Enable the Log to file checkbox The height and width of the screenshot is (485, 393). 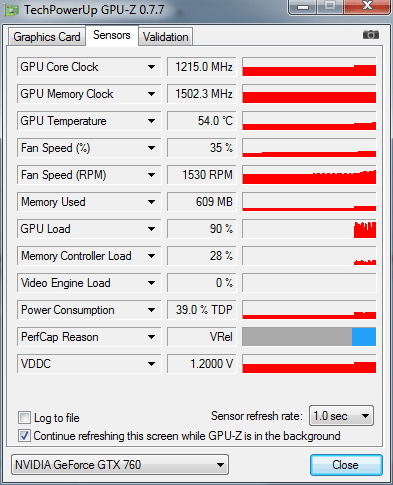[24, 418]
